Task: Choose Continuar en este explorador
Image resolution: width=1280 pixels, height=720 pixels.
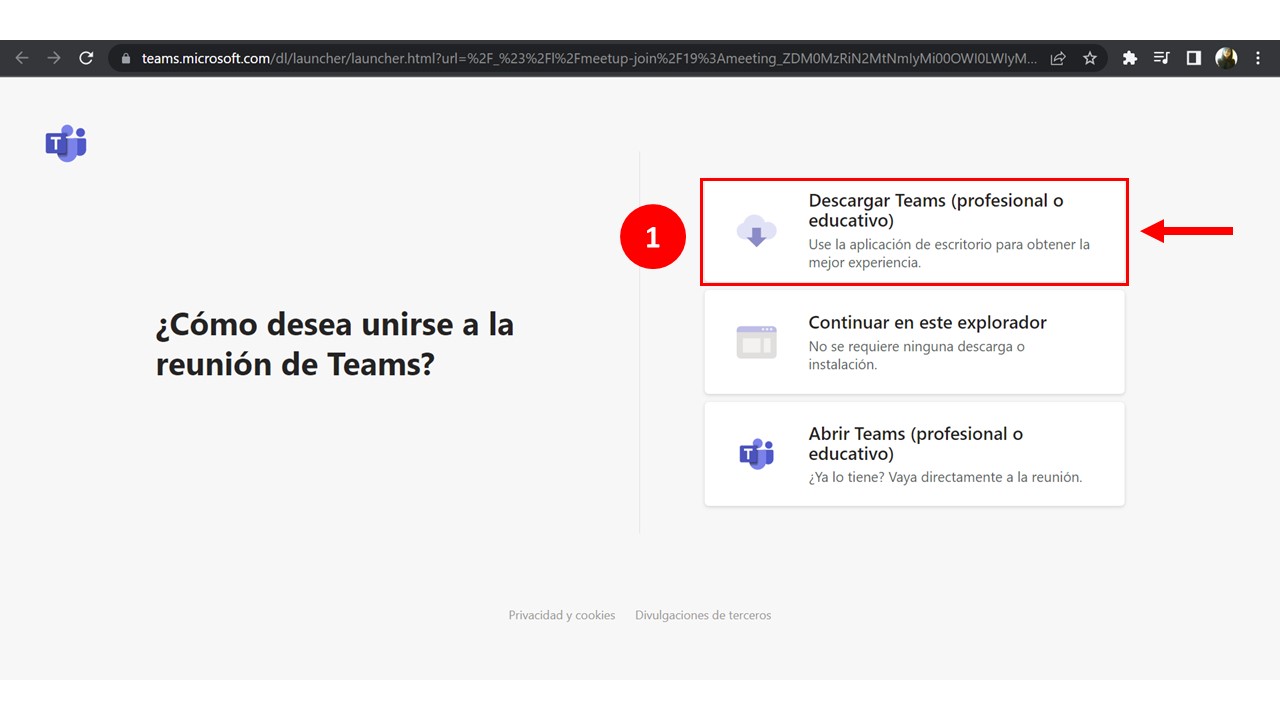Action: click(x=914, y=341)
